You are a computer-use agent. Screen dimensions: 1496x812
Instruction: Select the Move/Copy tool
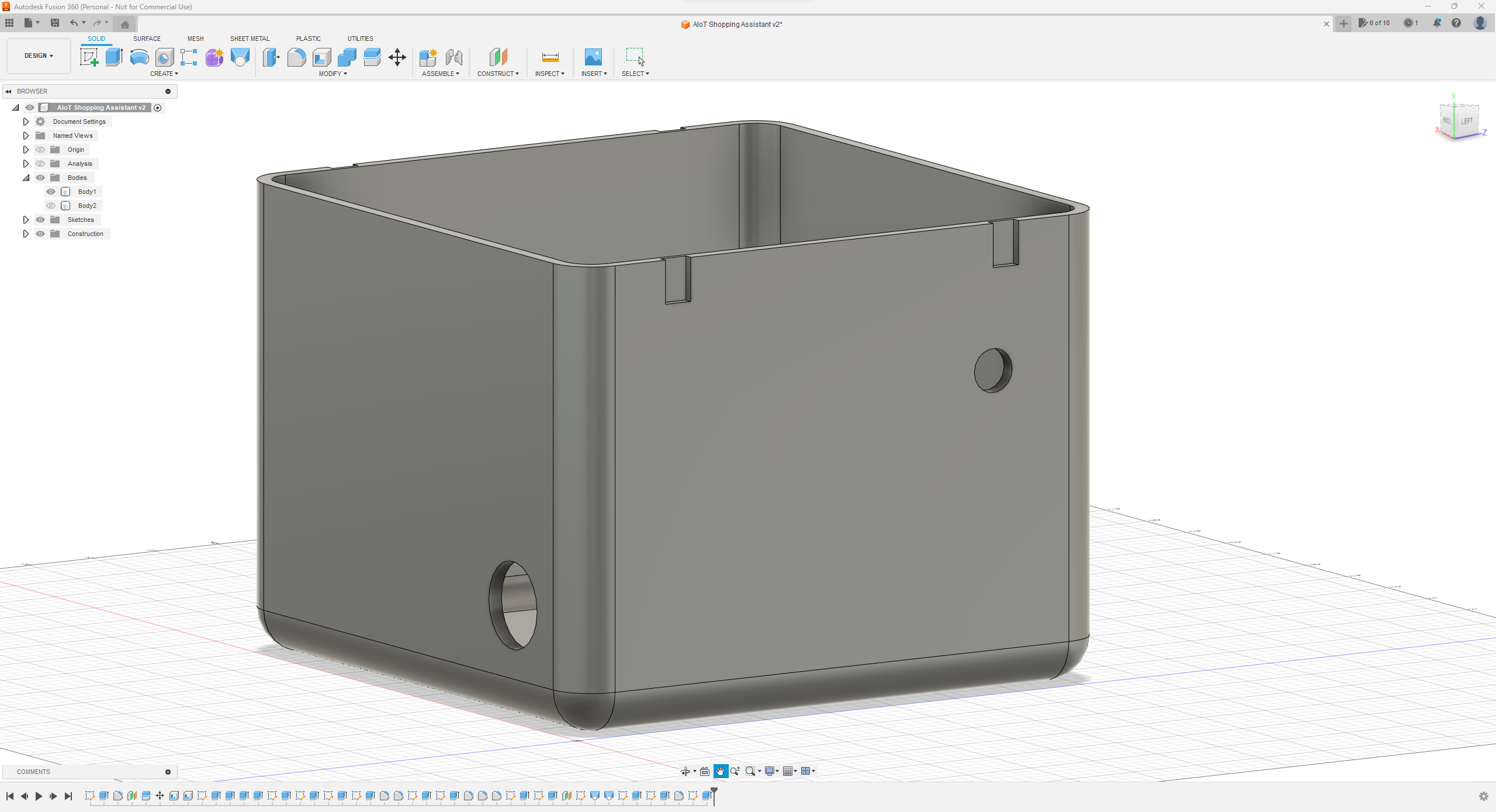click(397, 57)
